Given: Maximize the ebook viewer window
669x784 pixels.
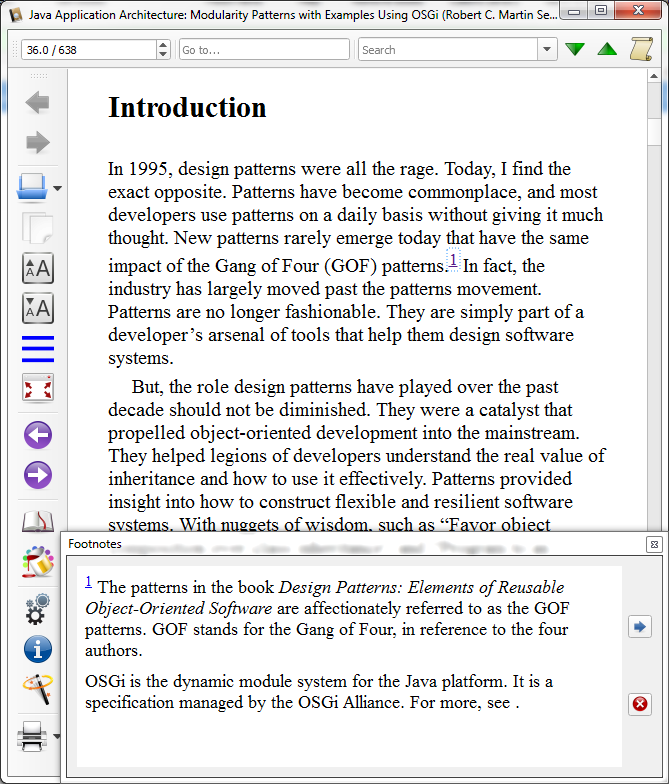Looking at the screenshot, I should (x=601, y=10).
